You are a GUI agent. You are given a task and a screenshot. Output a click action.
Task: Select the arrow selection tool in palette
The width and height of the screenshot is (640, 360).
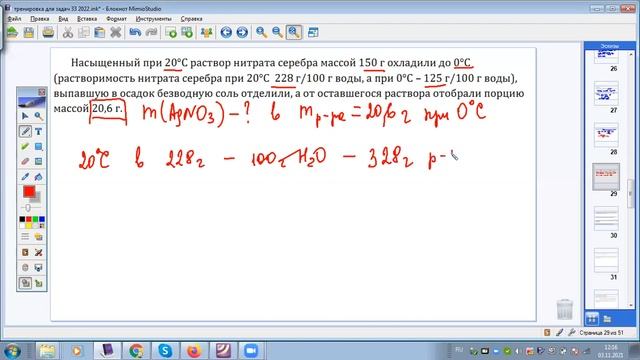coord(25,116)
